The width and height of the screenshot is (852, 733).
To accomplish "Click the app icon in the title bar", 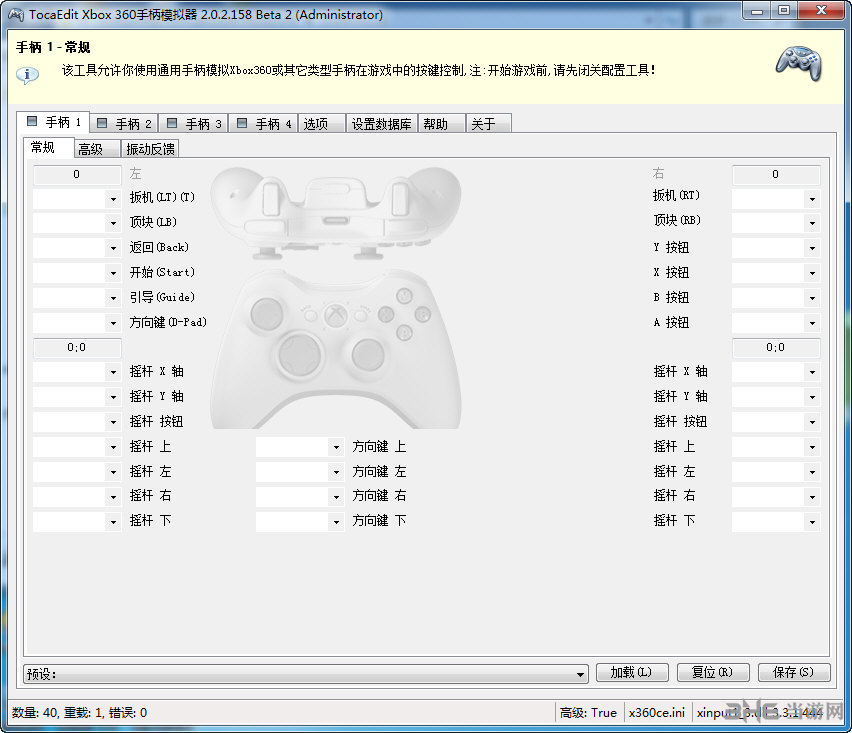I will click(x=16, y=15).
